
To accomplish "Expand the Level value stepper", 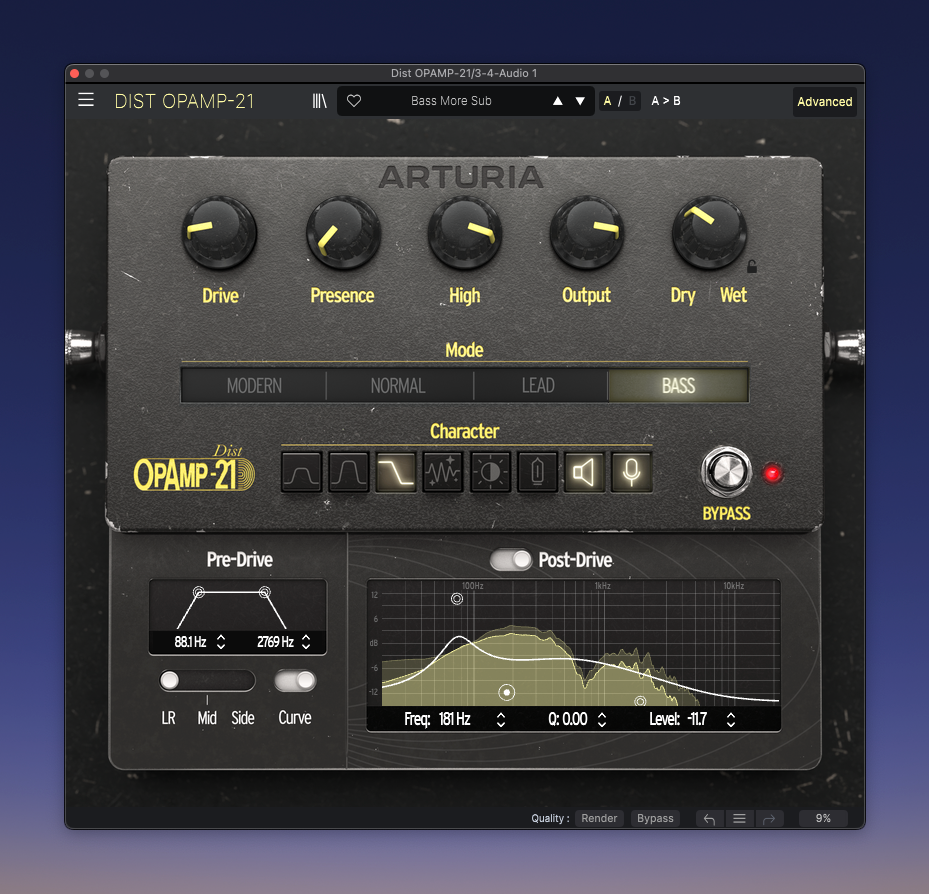I will 731,719.
